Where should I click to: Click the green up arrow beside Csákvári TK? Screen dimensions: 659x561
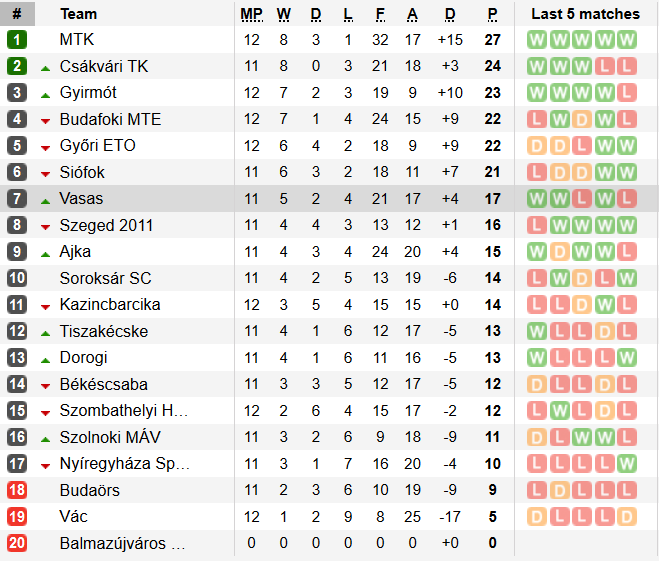point(45,67)
